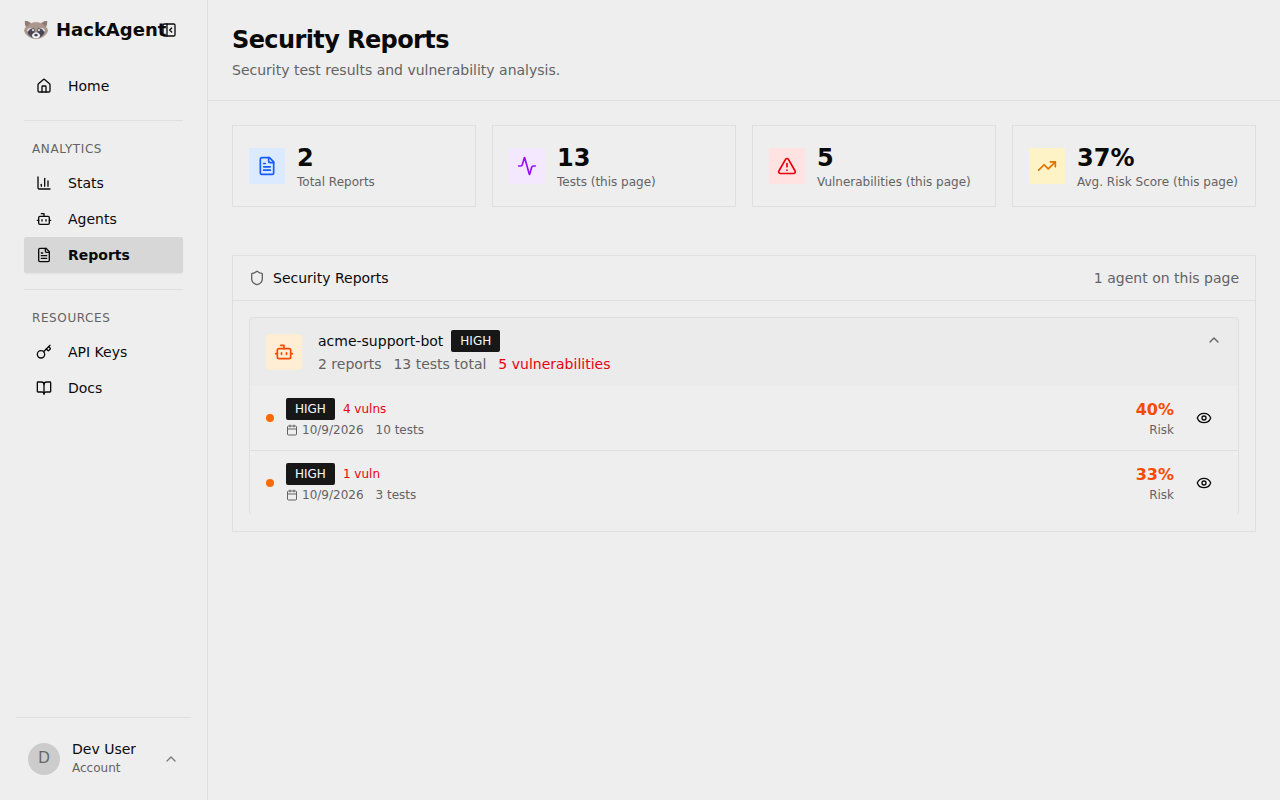Click the API Keys key icon
1280x800 pixels.
coord(44,352)
